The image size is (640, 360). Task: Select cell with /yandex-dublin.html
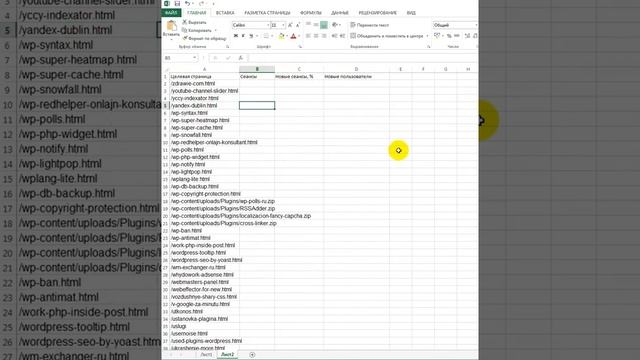(x=204, y=105)
